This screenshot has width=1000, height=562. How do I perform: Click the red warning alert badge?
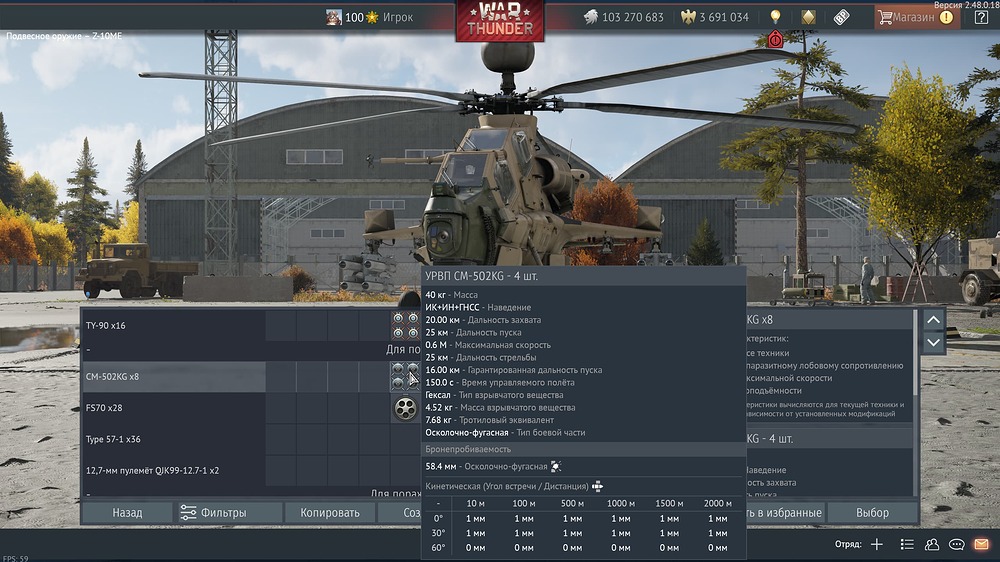pos(776,39)
